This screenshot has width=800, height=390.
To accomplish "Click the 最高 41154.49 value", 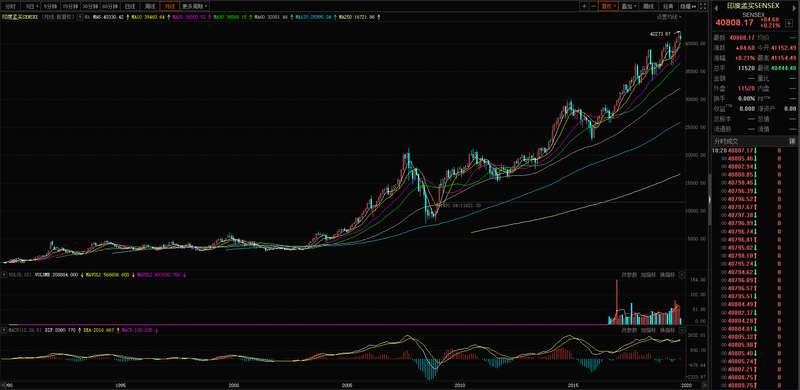I will pyautogui.click(x=785, y=58).
